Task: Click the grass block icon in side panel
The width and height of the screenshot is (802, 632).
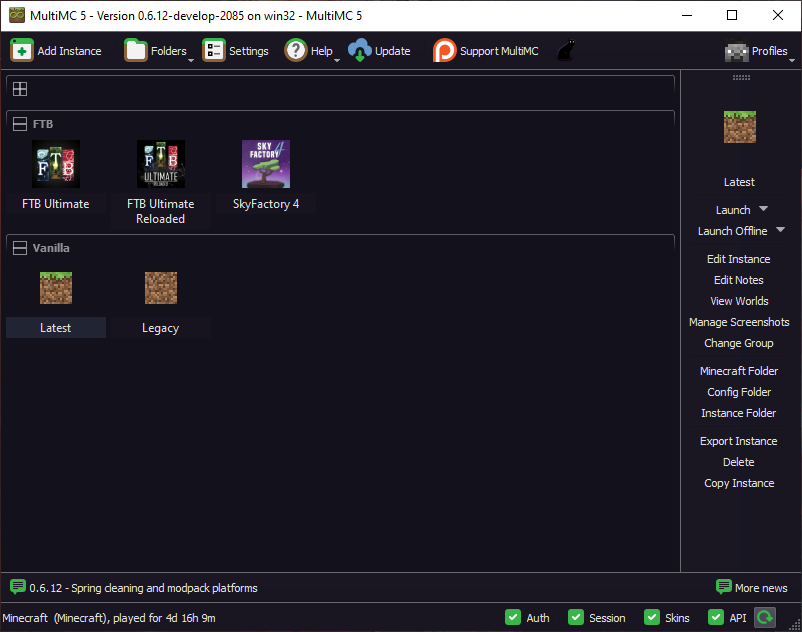Action: (740, 127)
